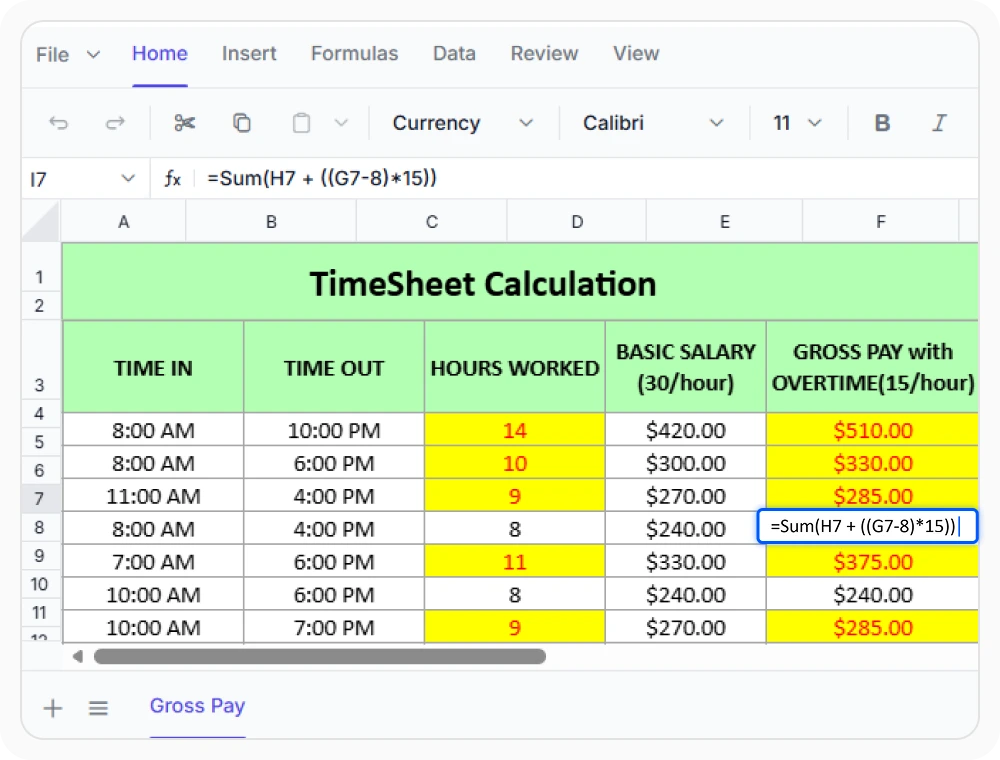
Task: Cut selection with scissors icon
Action: [184, 122]
